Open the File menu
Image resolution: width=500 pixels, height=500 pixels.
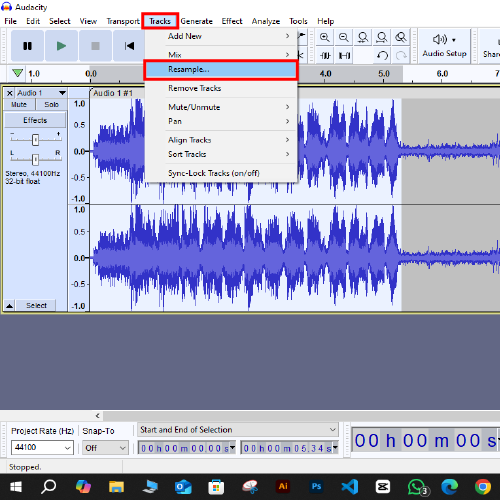[x=10, y=21]
